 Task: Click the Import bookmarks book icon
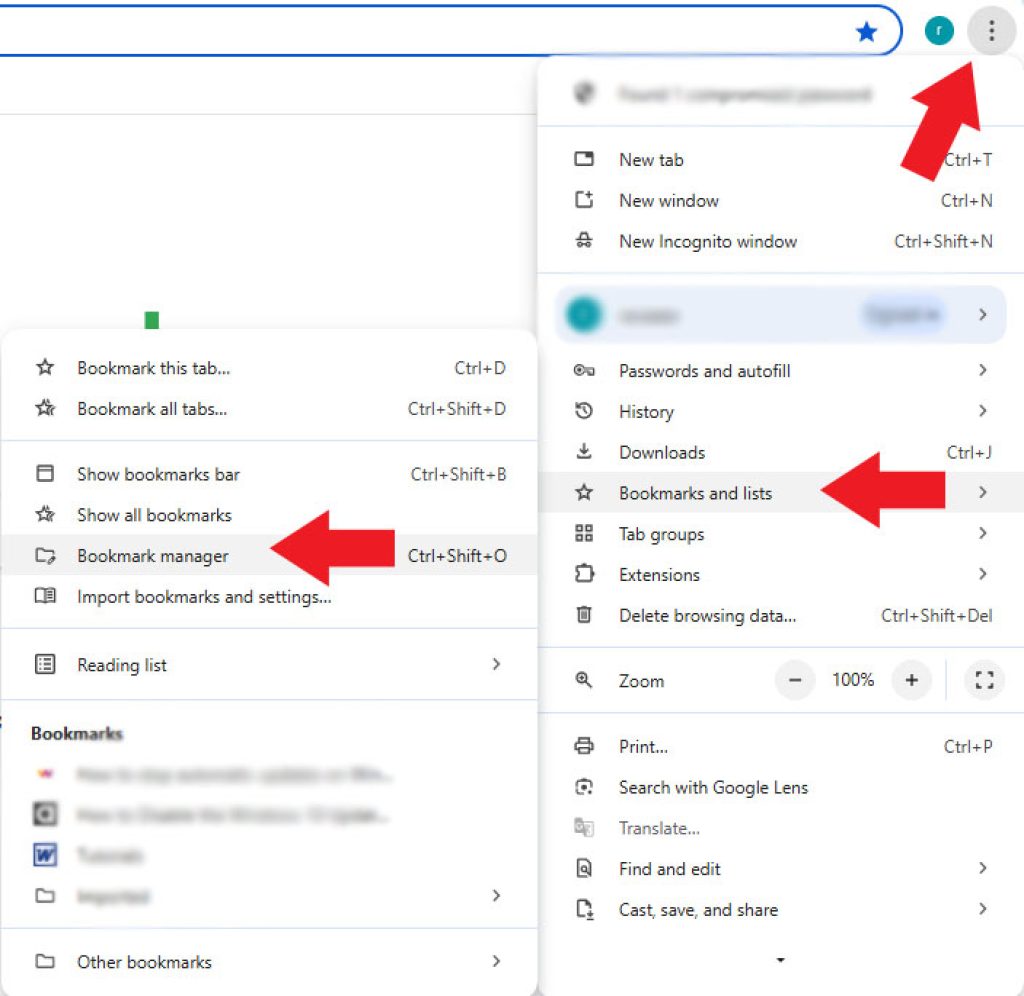44,596
